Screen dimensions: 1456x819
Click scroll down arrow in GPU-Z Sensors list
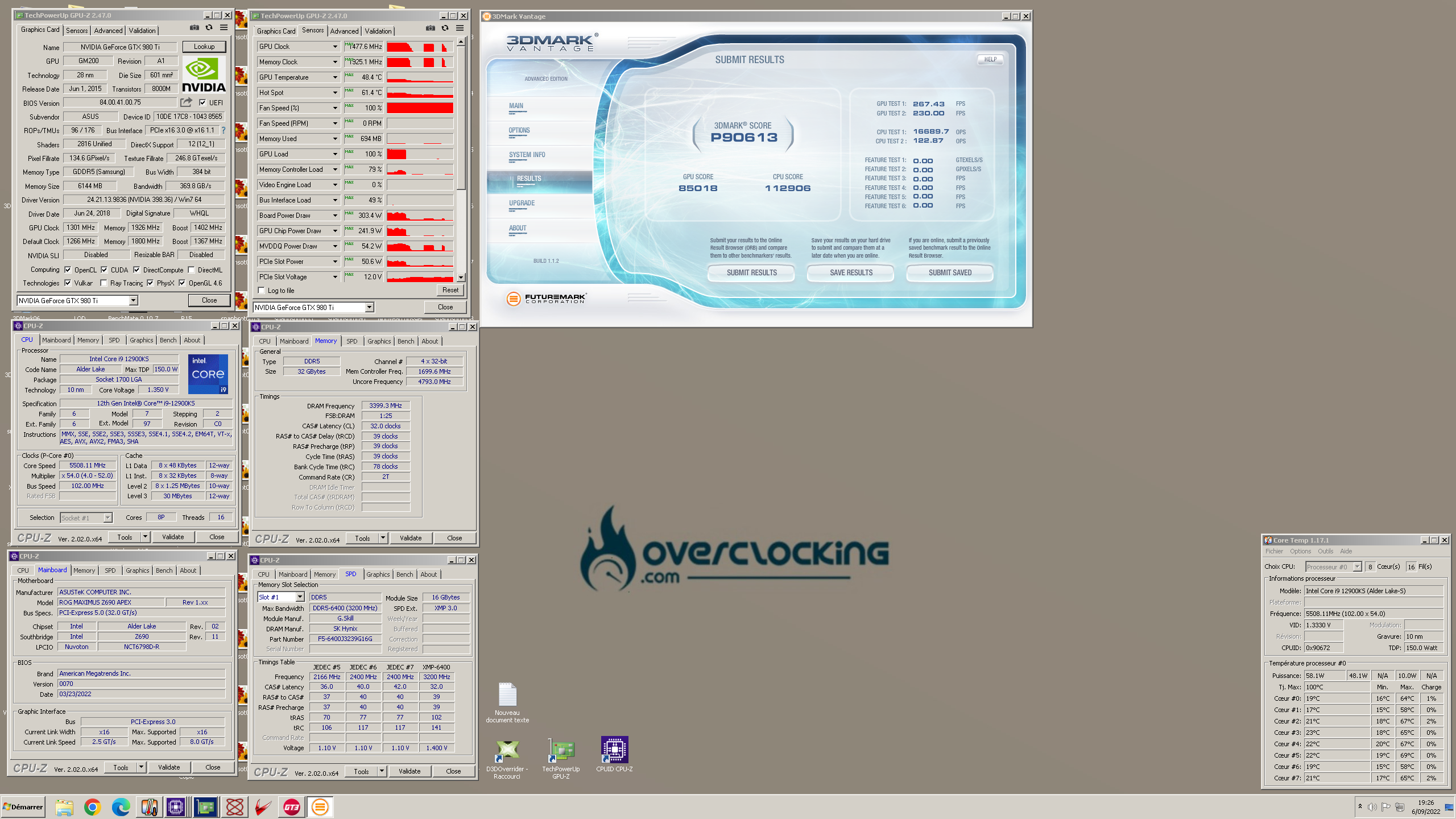coord(461,278)
